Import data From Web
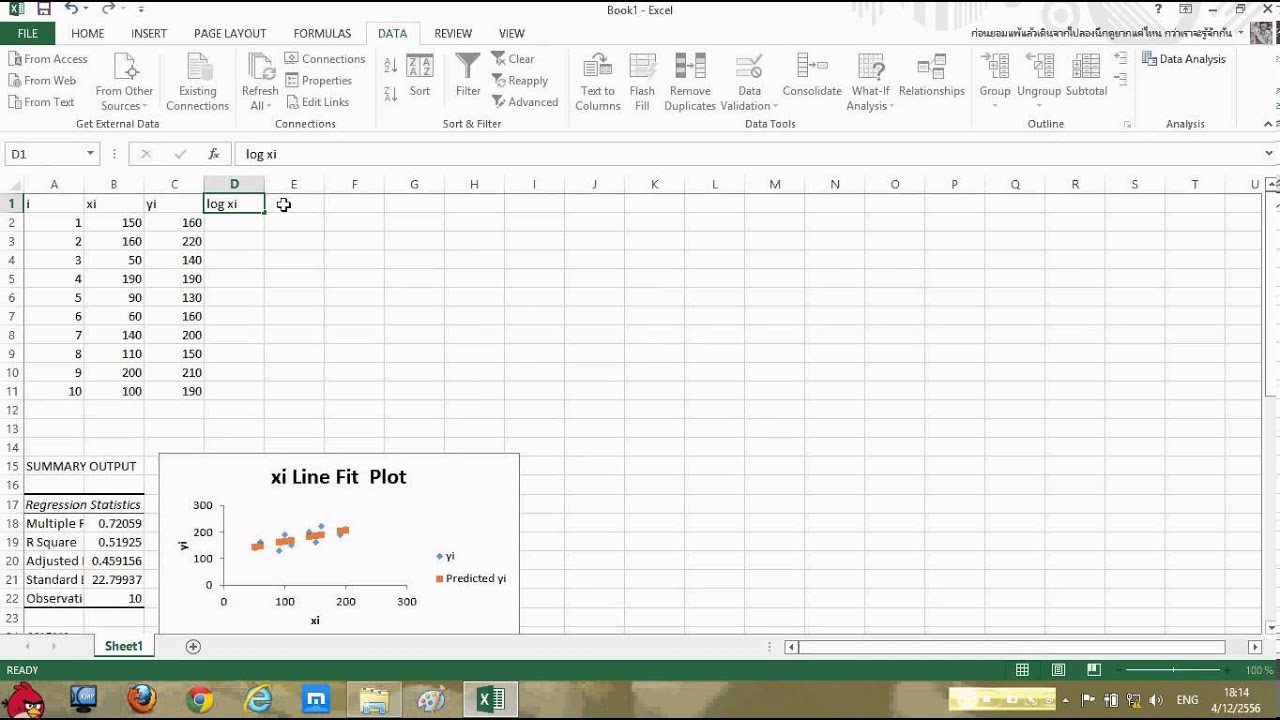Image resolution: width=1280 pixels, height=720 pixels. tap(42, 81)
